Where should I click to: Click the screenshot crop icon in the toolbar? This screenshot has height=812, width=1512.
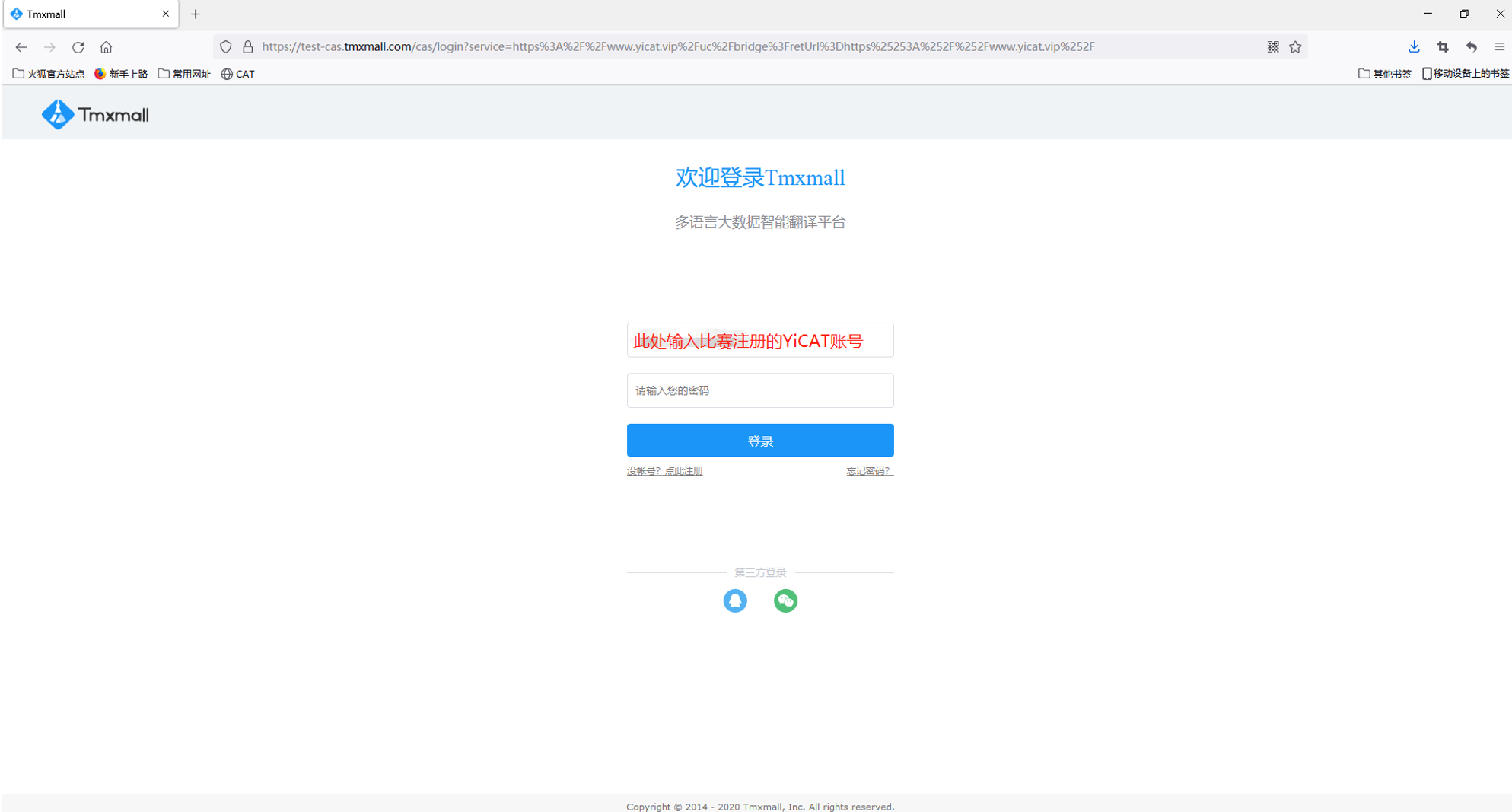click(1443, 47)
